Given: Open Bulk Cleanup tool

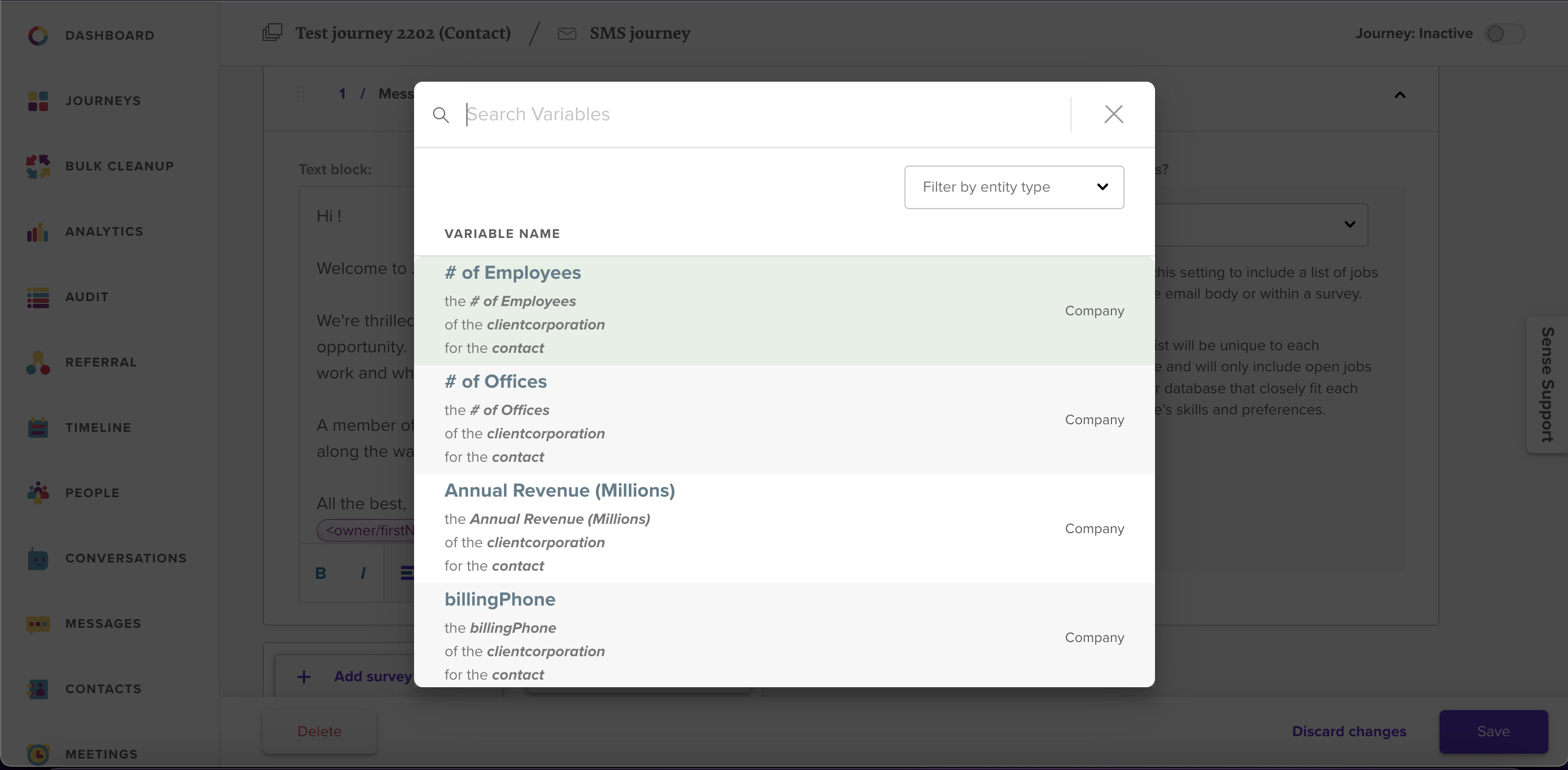Looking at the screenshot, I should [x=119, y=166].
